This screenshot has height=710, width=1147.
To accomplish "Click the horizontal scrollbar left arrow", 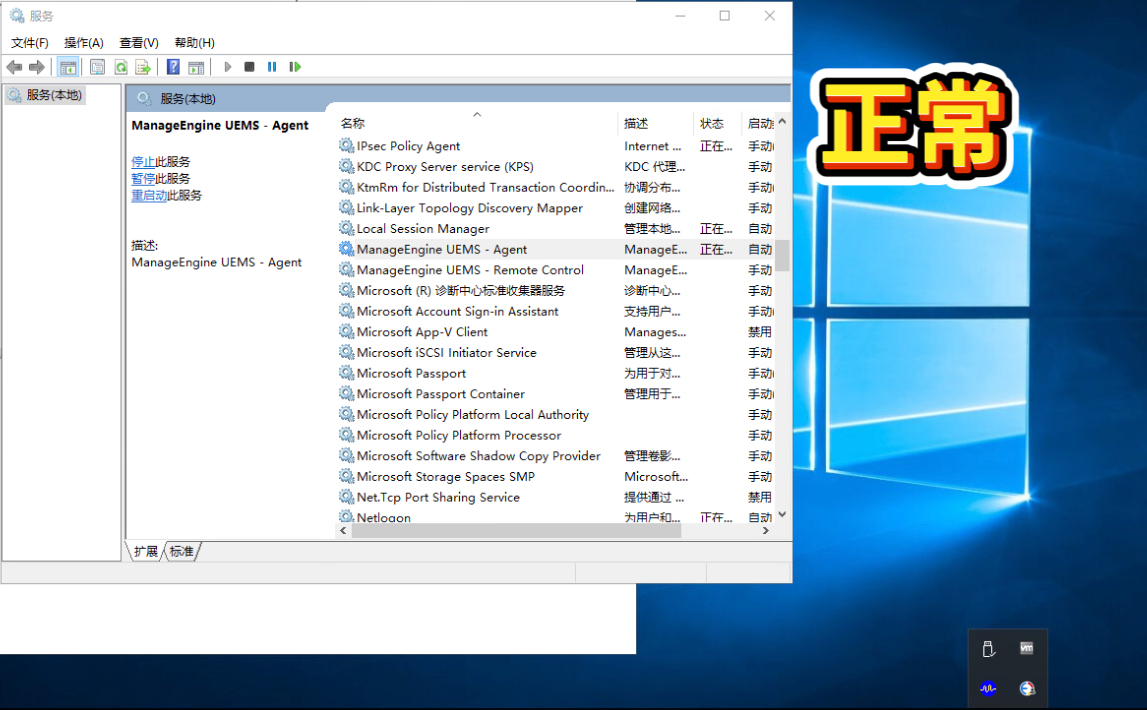I will [x=343, y=531].
